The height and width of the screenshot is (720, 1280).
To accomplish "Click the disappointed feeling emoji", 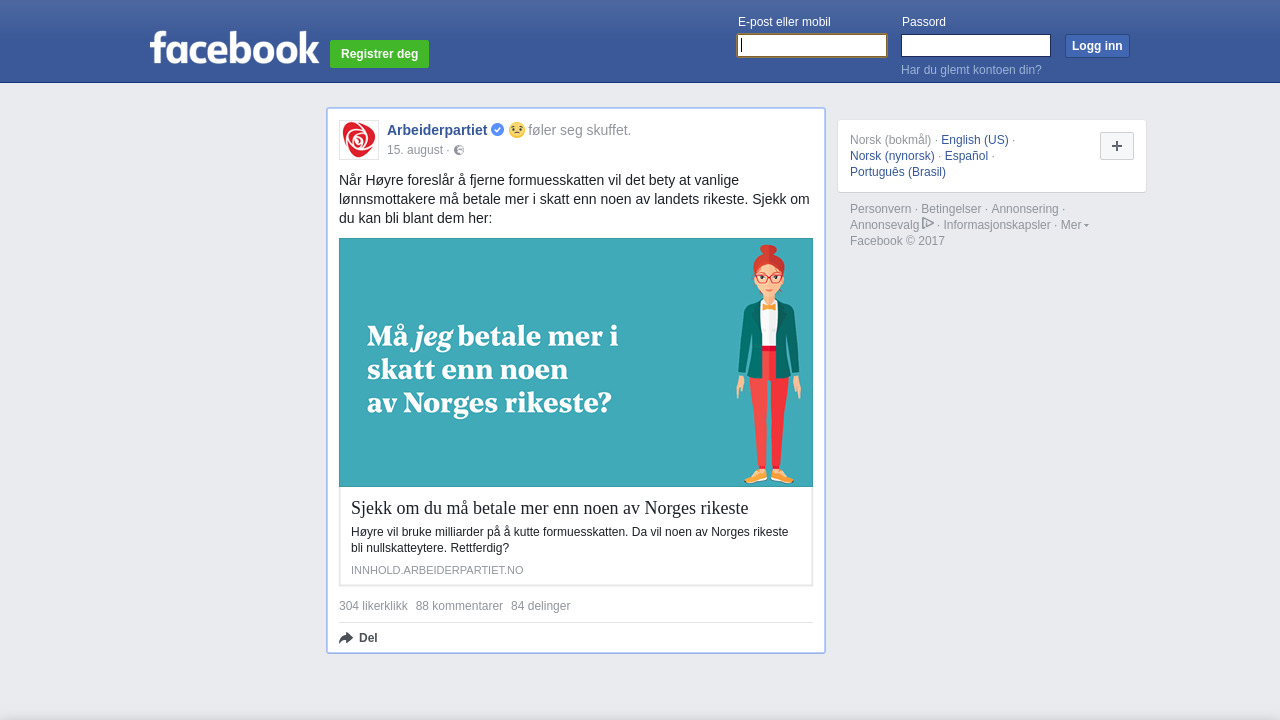I will [x=516, y=130].
